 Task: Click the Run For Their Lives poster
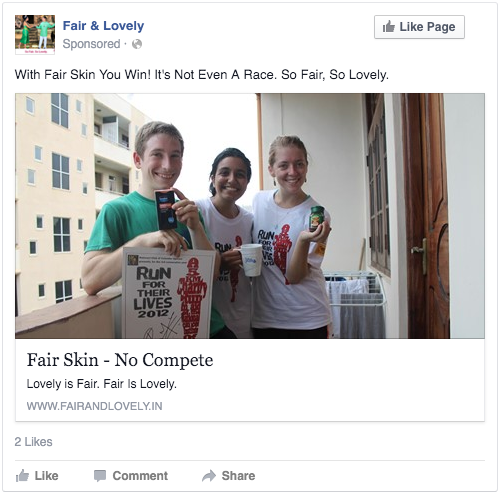tap(169, 293)
